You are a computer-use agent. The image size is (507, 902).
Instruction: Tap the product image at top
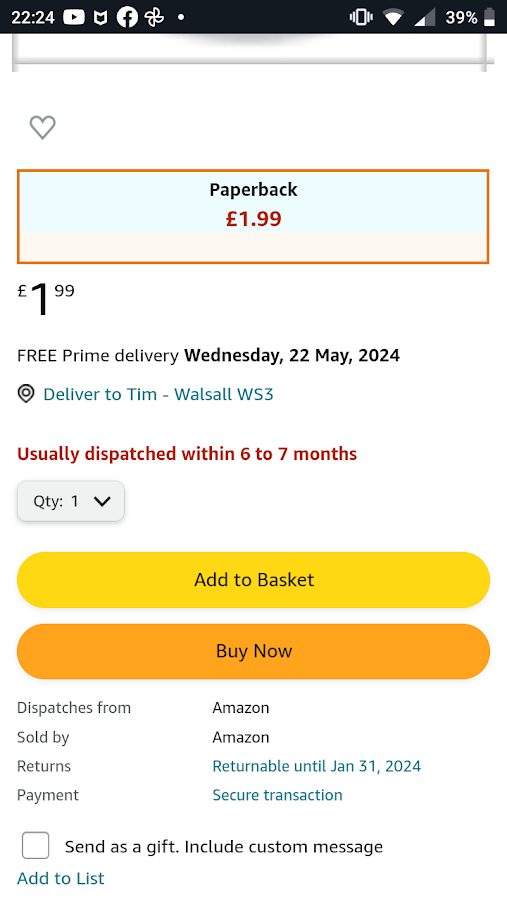pyautogui.click(x=250, y=52)
